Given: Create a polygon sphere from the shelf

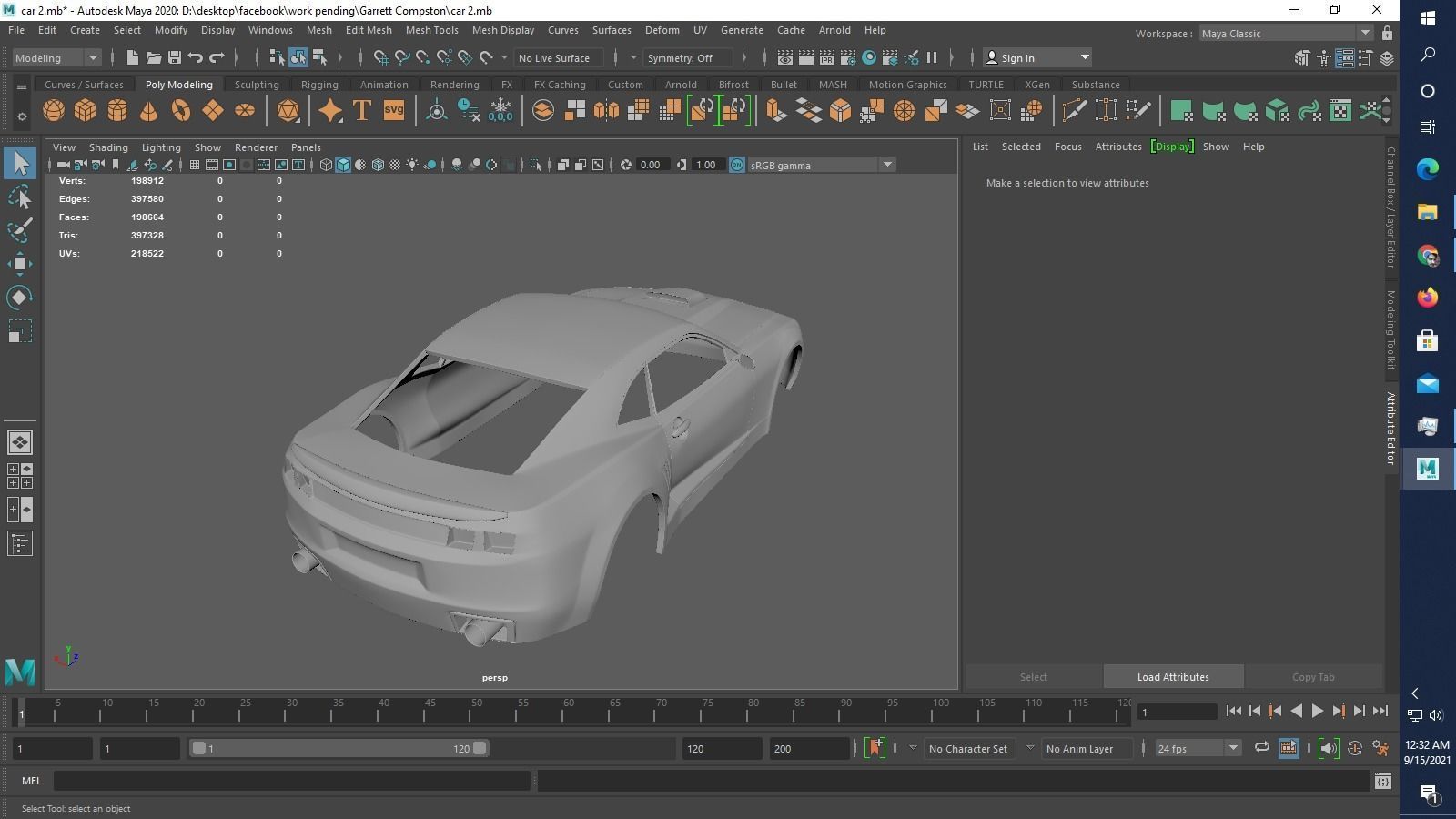Looking at the screenshot, I should (54, 110).
